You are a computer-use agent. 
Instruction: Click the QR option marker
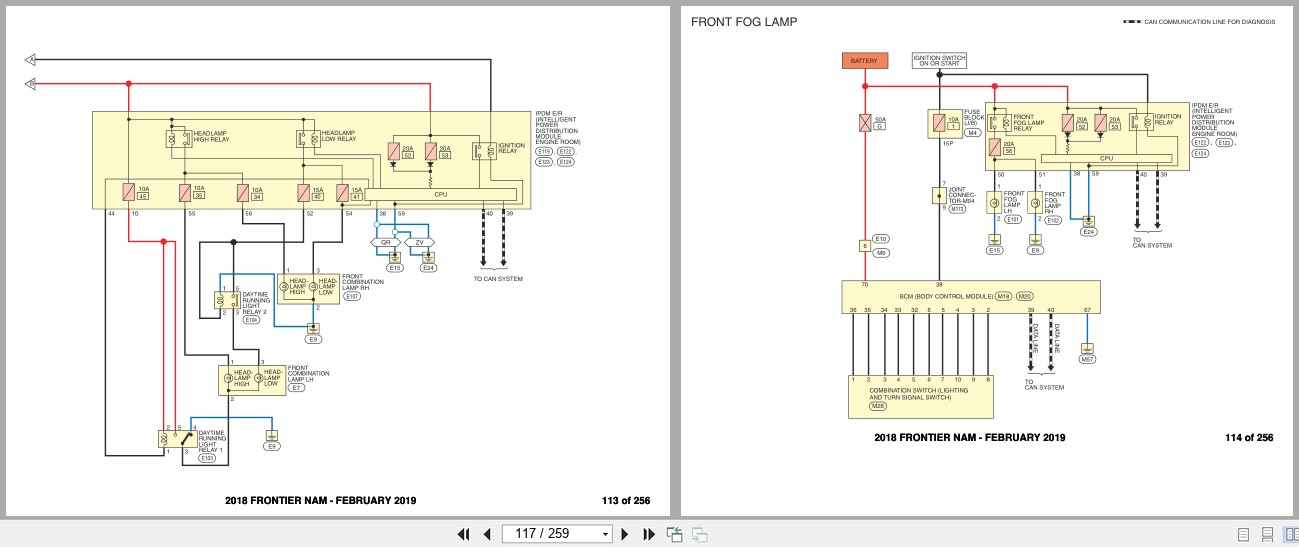(x=385, y=242)
